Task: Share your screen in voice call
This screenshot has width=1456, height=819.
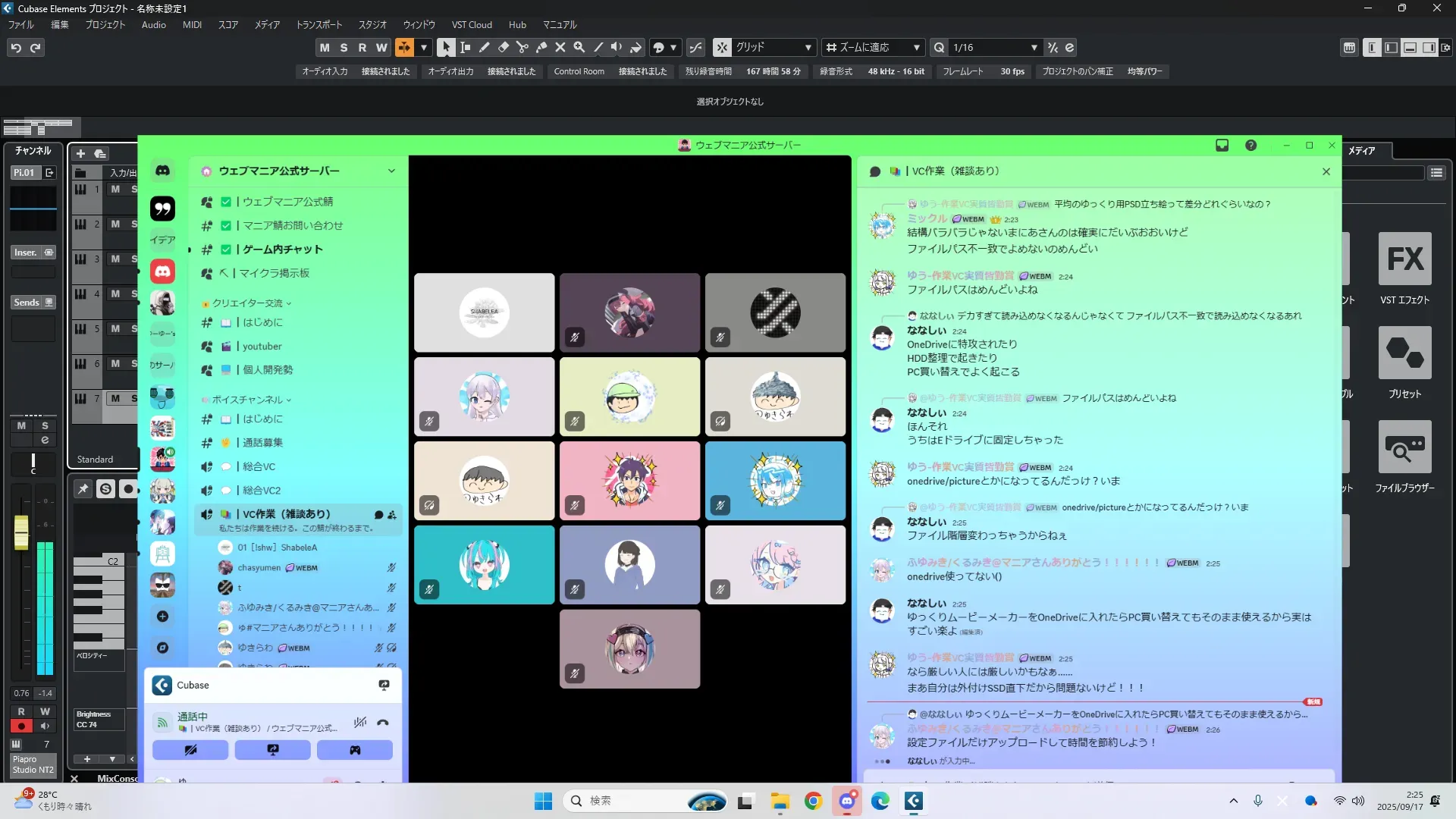Action: [x=272, y=750]
